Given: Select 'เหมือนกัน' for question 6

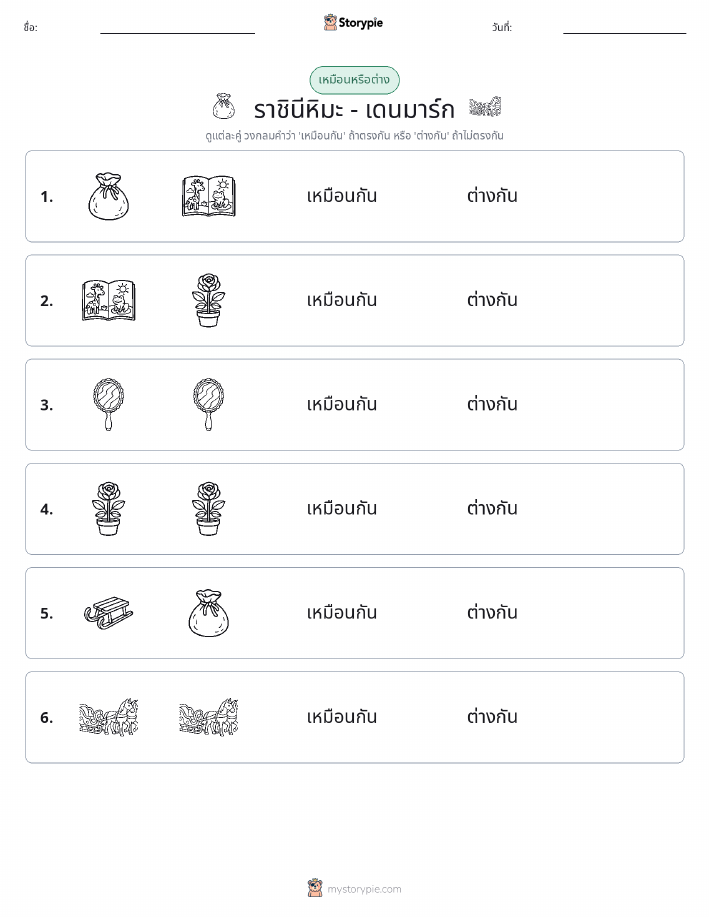Looking at the screenshot, I should (x=342, y=716).
